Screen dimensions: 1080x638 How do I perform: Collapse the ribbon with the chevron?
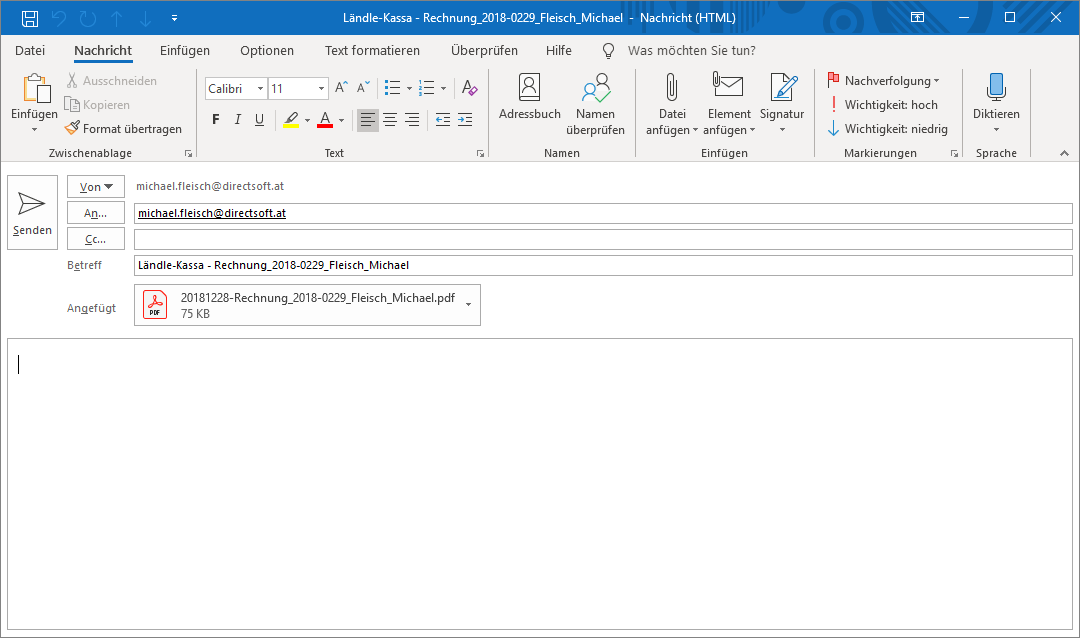pyautogui.click(x=1064, y=153)
